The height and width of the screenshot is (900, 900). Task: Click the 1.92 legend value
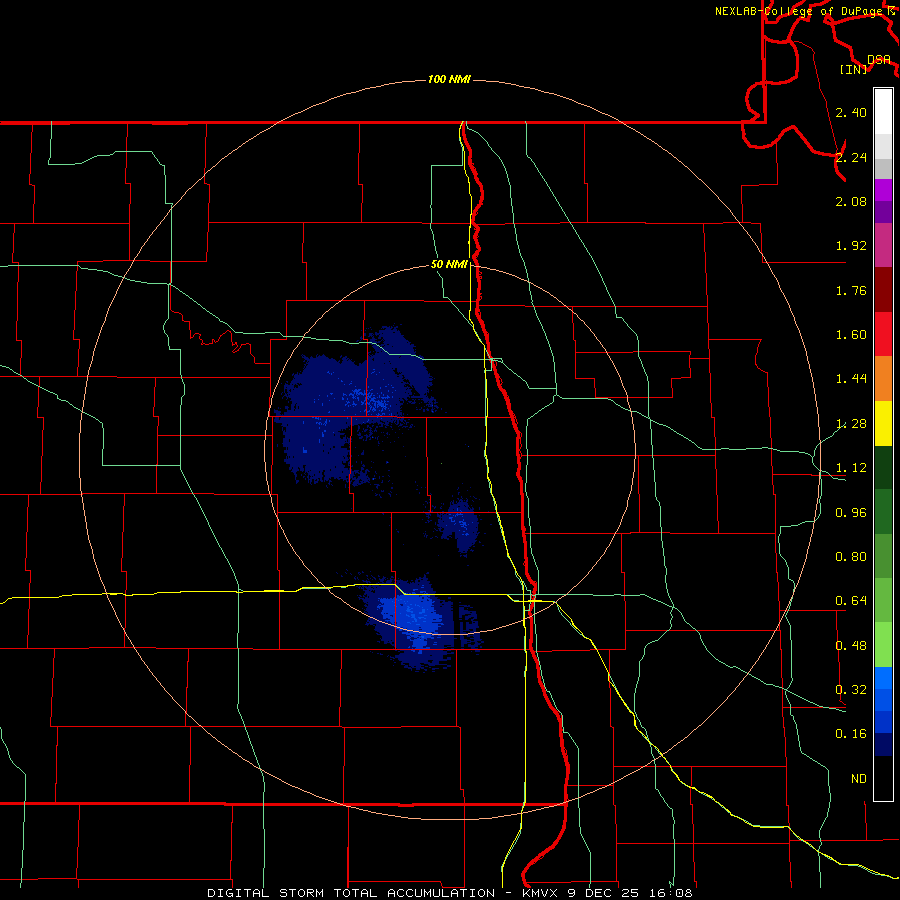click(x=851, y=246)
